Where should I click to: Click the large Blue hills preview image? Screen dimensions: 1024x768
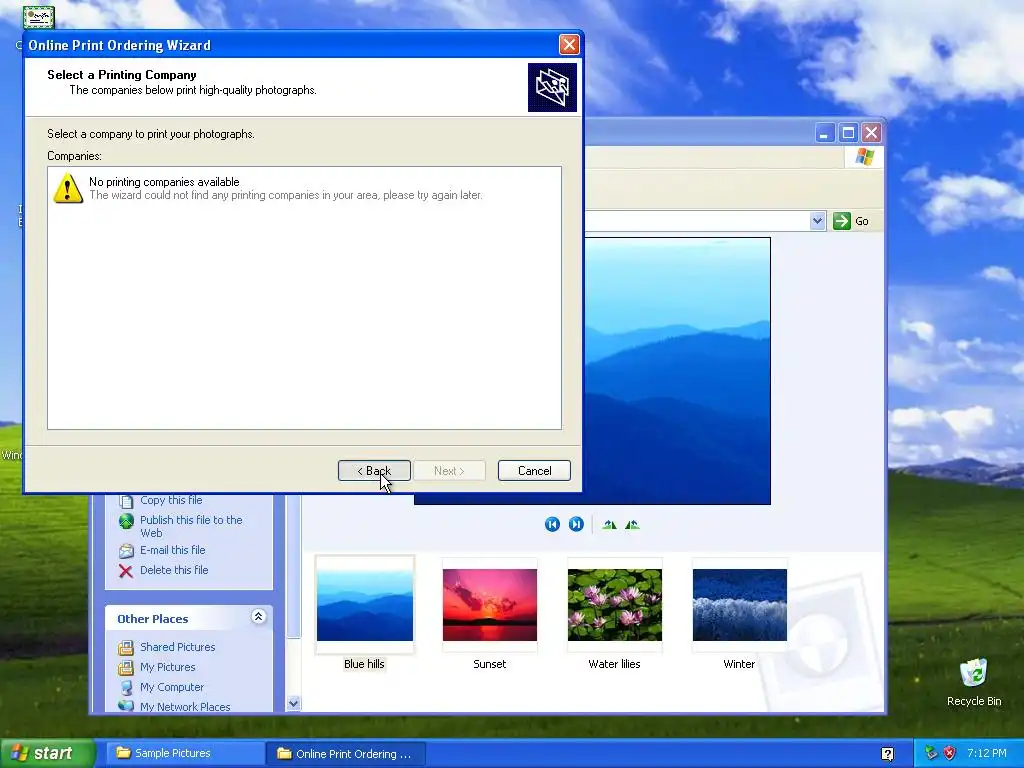677,370
